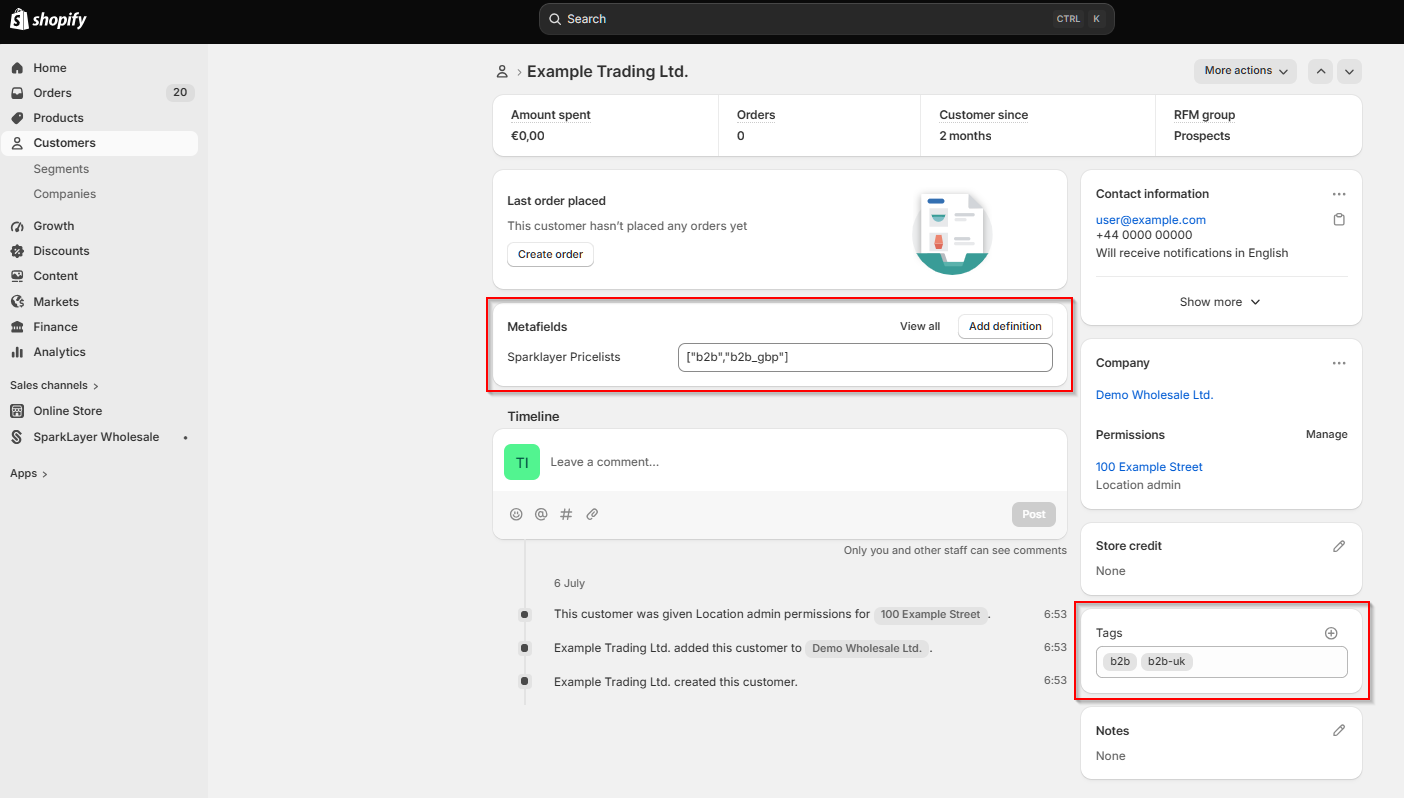Click Add definition in Metafields

(1005, 327)
